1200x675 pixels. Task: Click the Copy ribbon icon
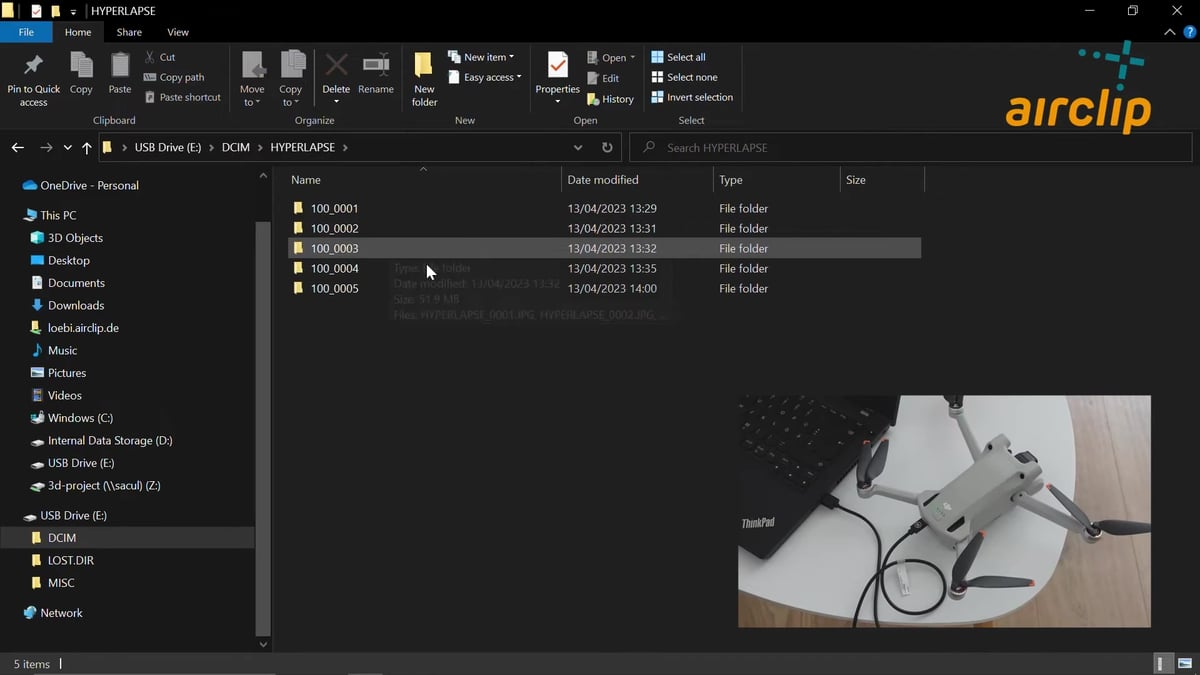pyautogui.click(x=81, y=66)
